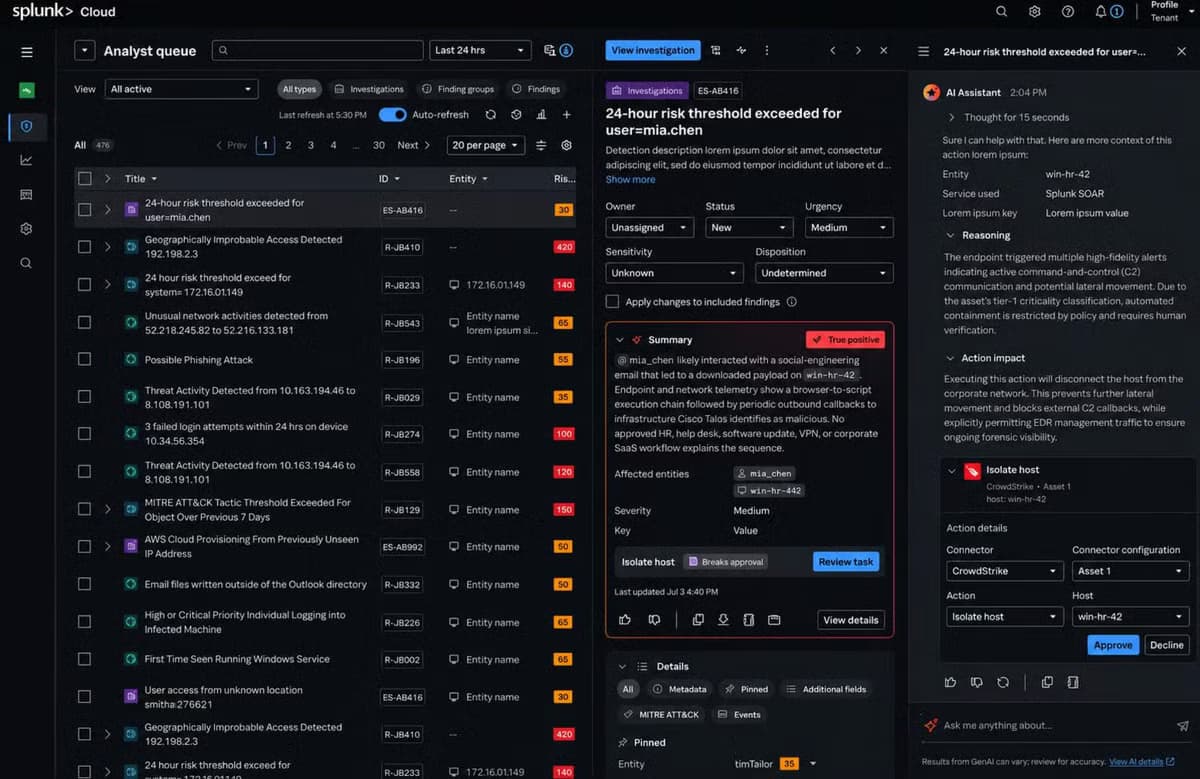Click the plus icon in queue toolbar

566,115
